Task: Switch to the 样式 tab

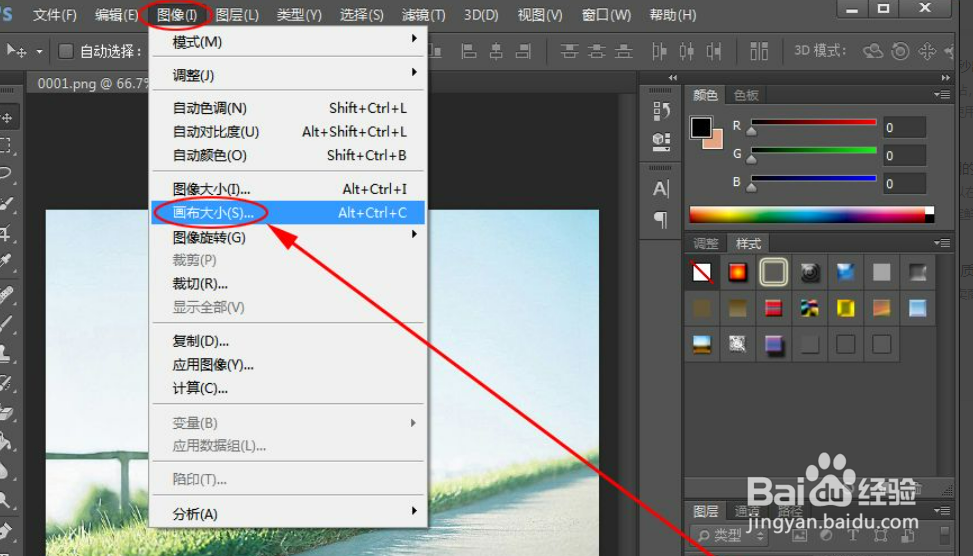Action: (748, 243)
